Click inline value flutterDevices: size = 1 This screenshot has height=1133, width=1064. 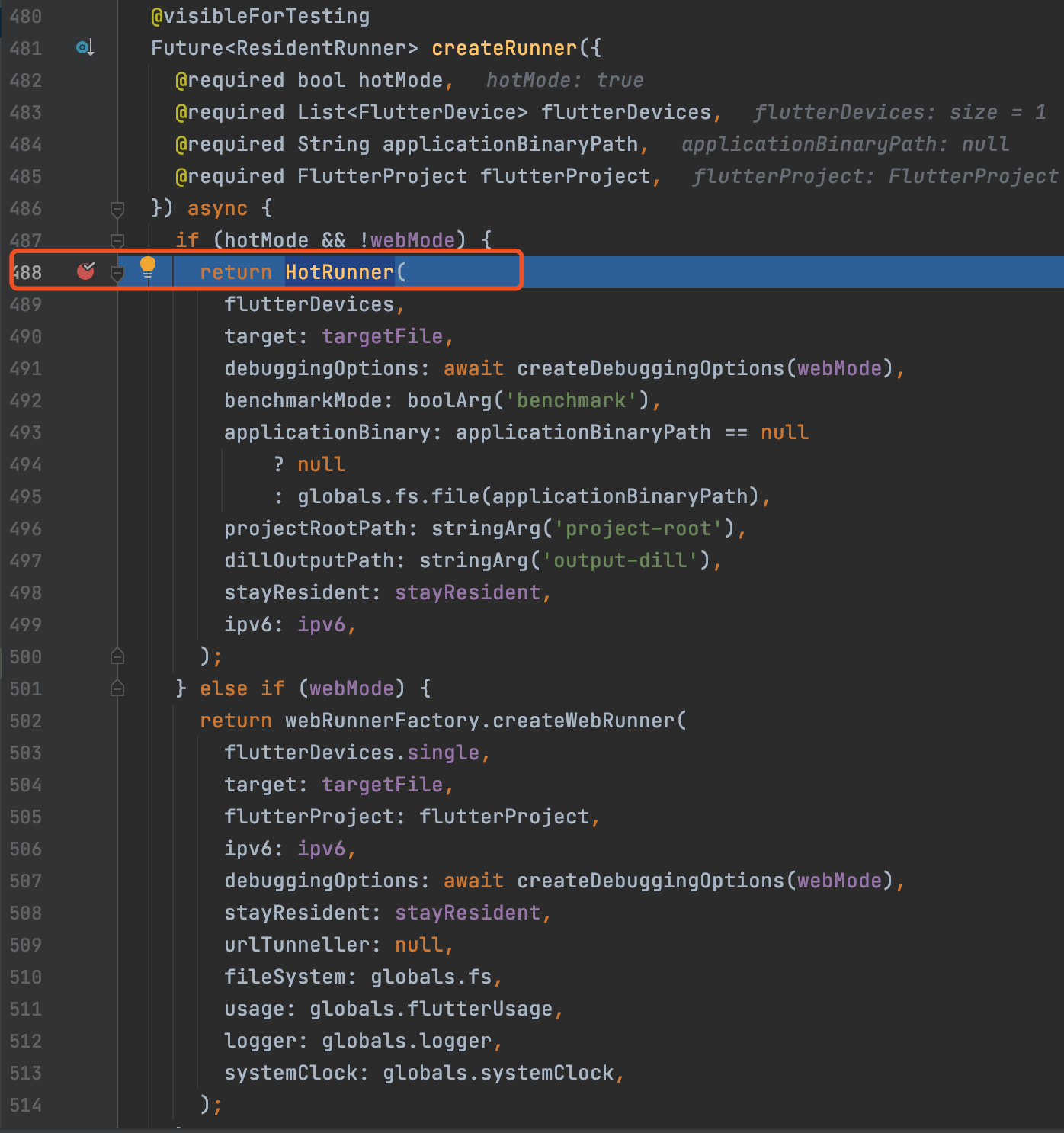[899, 112]
